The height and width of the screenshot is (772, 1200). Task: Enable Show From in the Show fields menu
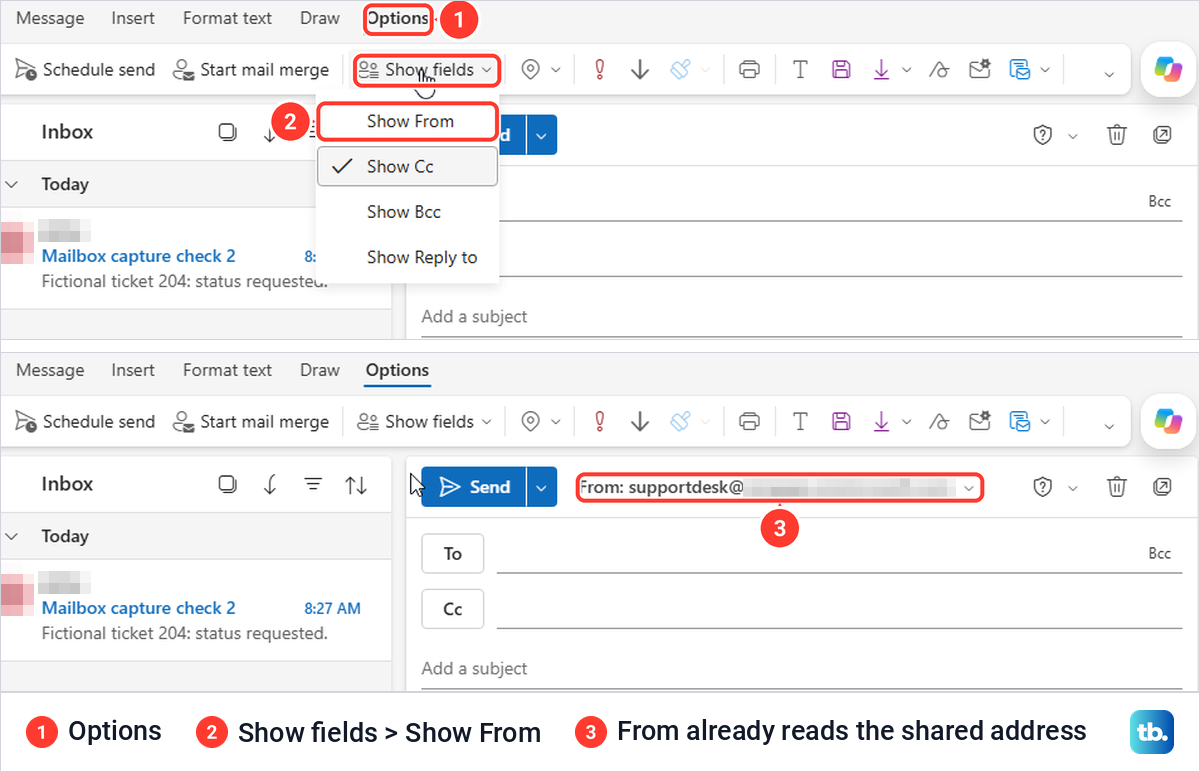[407, 121]
